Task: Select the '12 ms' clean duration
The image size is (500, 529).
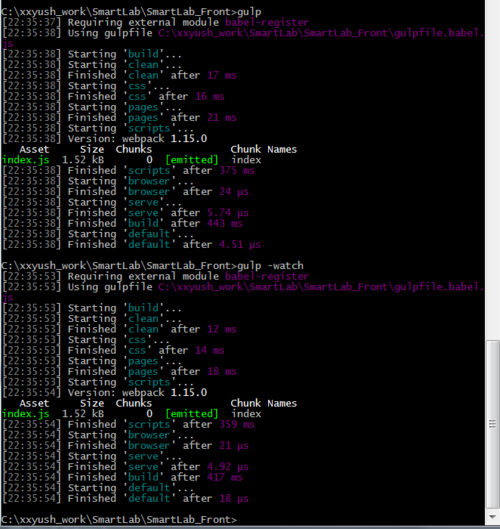Action: [x=222, y=329]
